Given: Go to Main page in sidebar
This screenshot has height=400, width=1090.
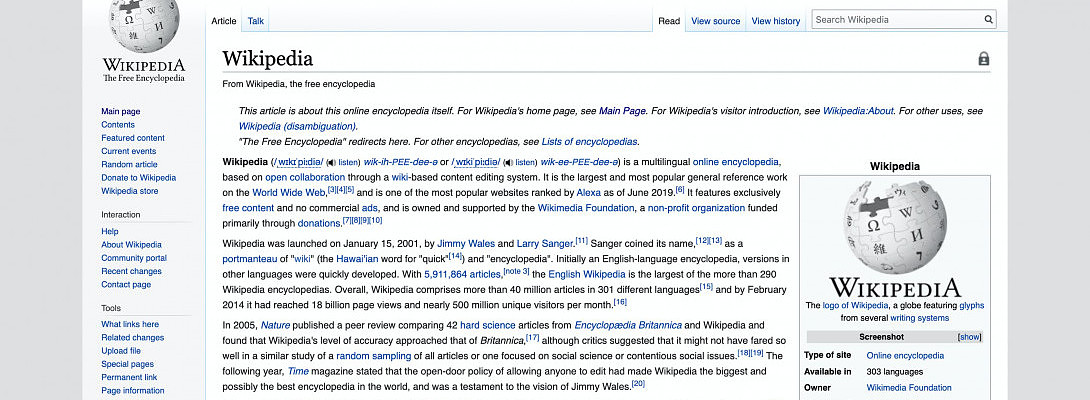Looking at the screenshot, I should pos(121,111).
